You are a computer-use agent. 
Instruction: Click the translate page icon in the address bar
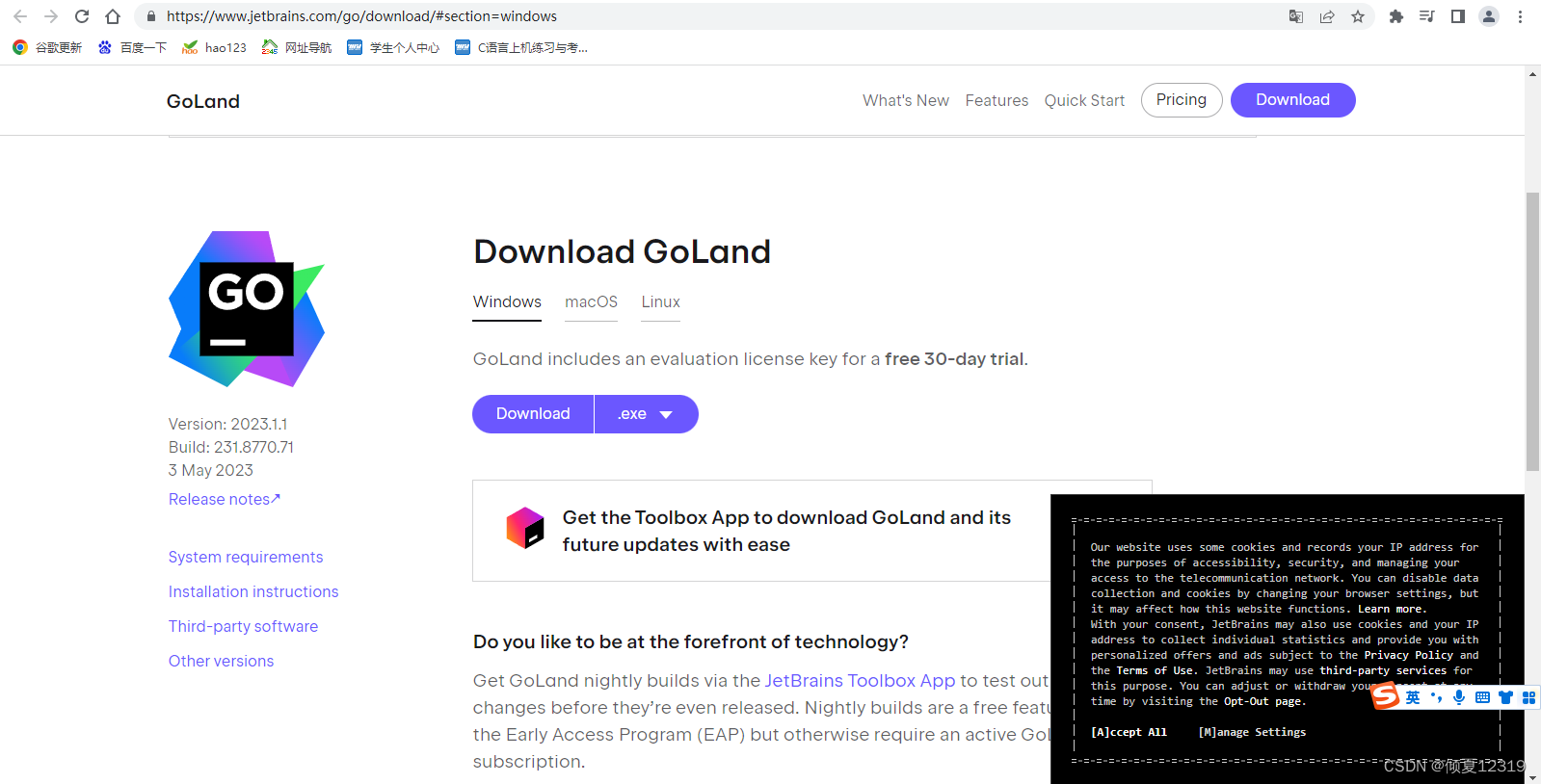click(x=1296, y=16)
